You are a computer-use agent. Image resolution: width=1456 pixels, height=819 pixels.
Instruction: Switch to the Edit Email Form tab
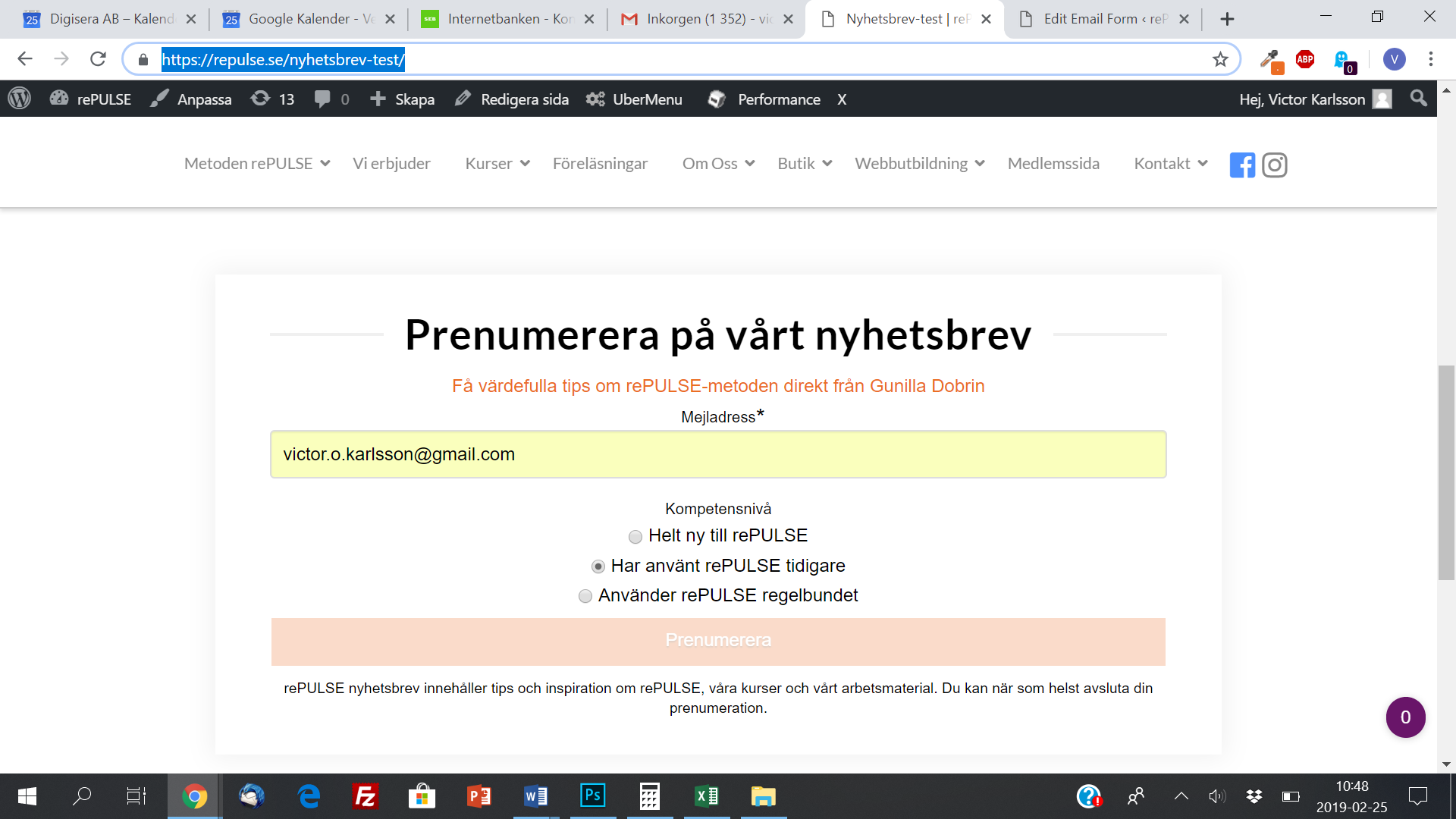tap(1104, 19)
